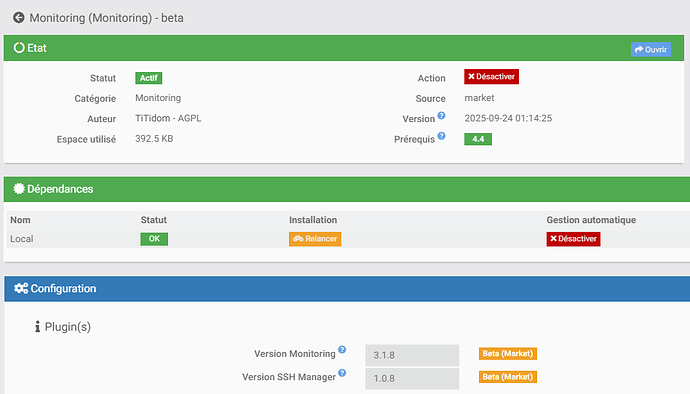This screenshot has width=690, height=394.
Task: Relaunch the Local dependency installation
Action: click(315, 239)
